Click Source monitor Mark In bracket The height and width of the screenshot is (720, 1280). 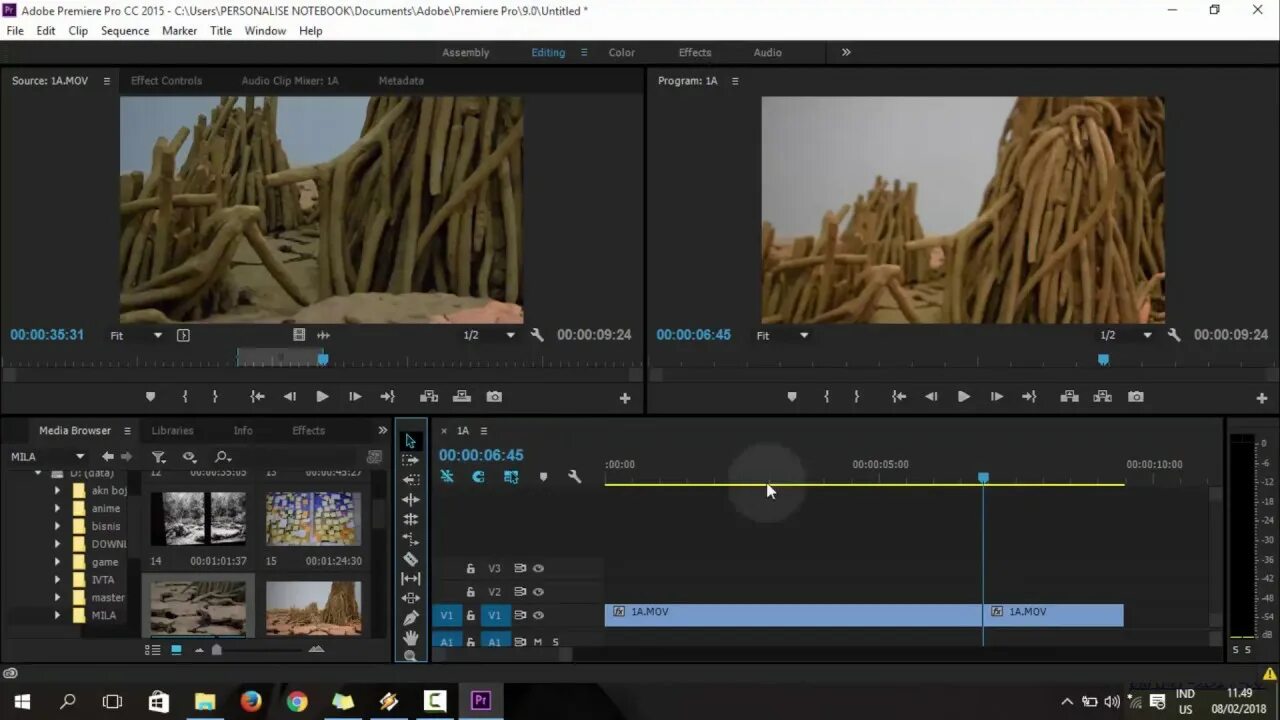click(x=185, y=397)
